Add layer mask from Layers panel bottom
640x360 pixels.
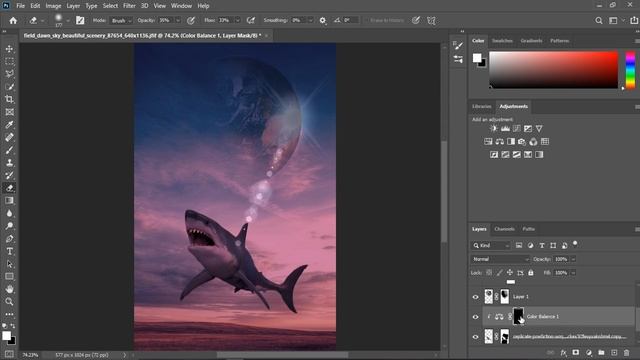[576, 353]
